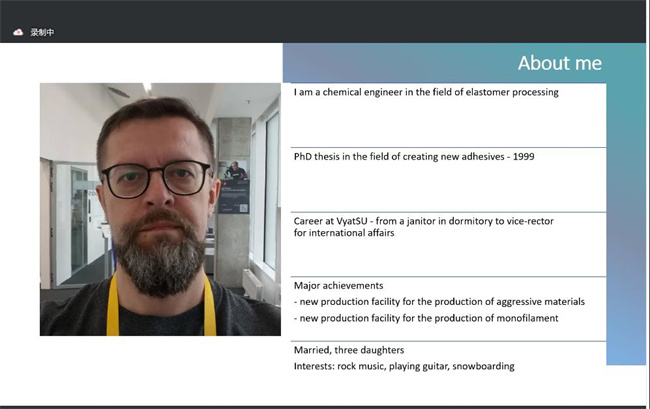Click the dark title bar at top
650x409 pixels.
(325, 12)
